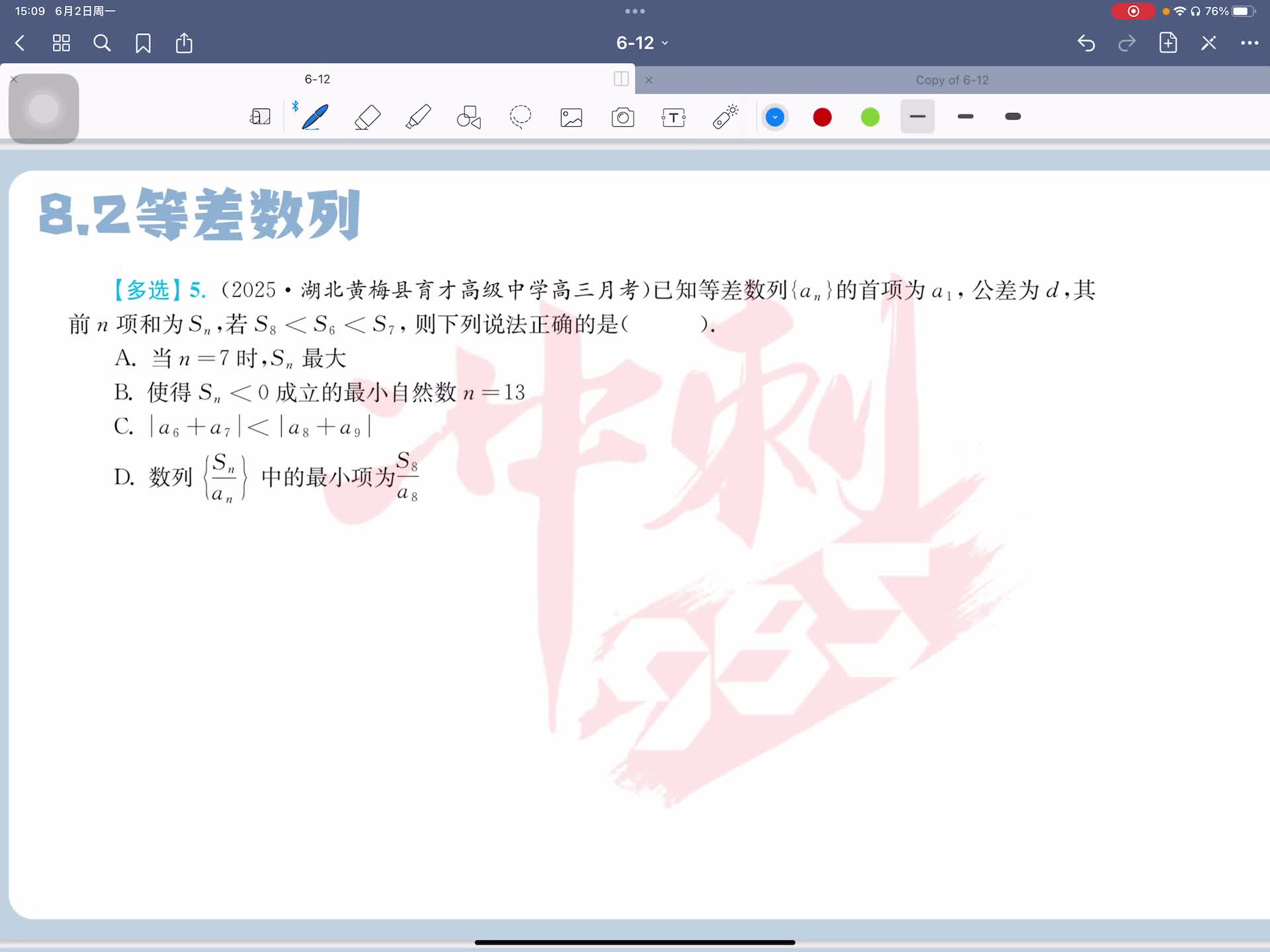
Task: Pick the red pen color
Action: pos(822,117)
